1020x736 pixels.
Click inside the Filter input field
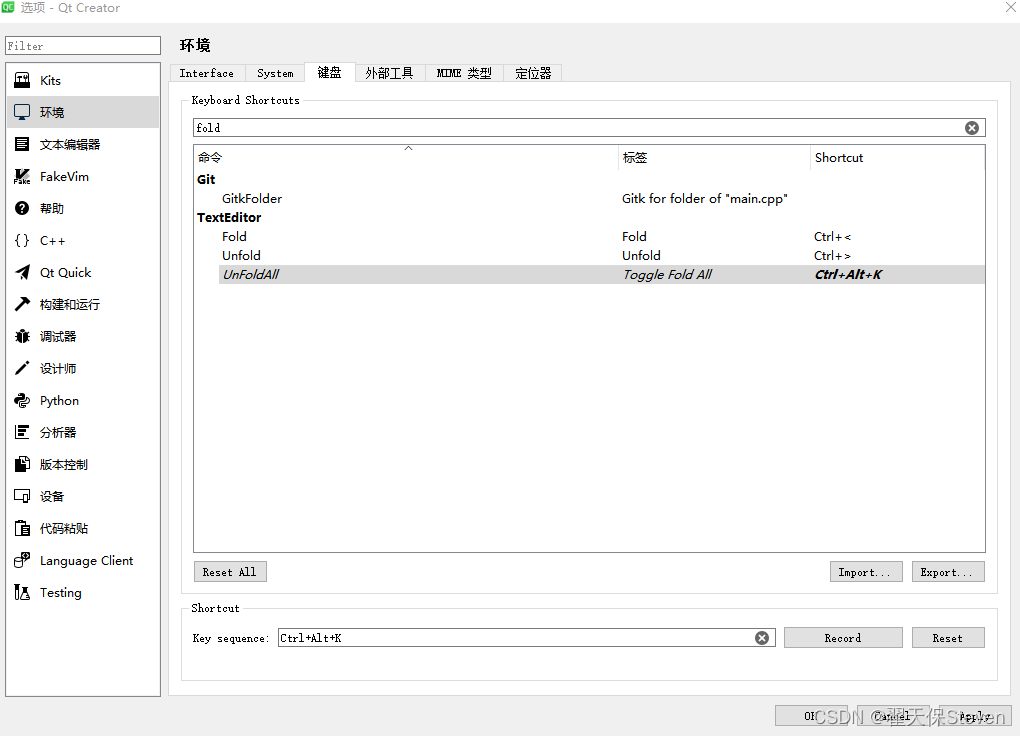tap(82, 45)
